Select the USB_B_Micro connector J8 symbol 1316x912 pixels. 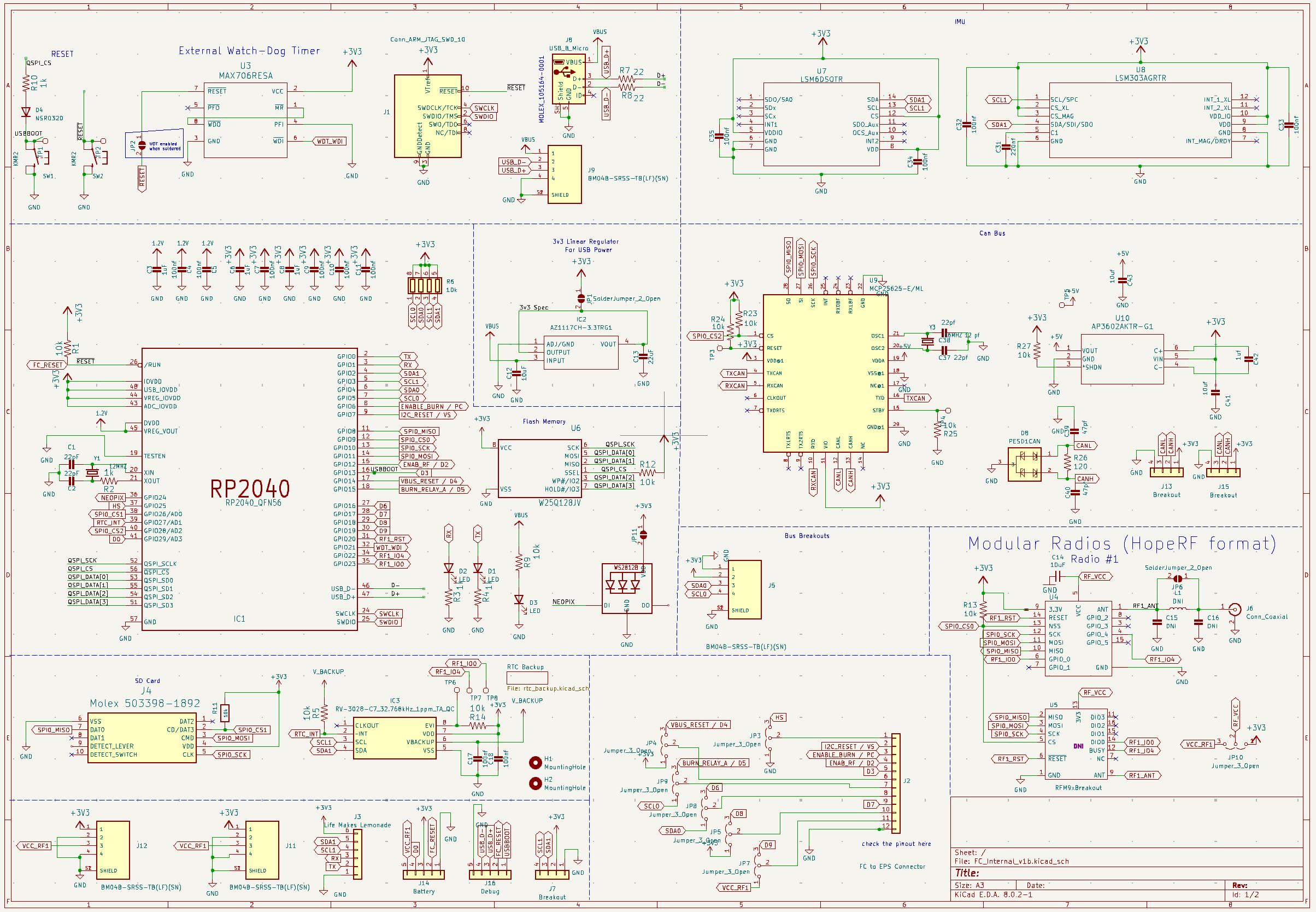point(568,79)
